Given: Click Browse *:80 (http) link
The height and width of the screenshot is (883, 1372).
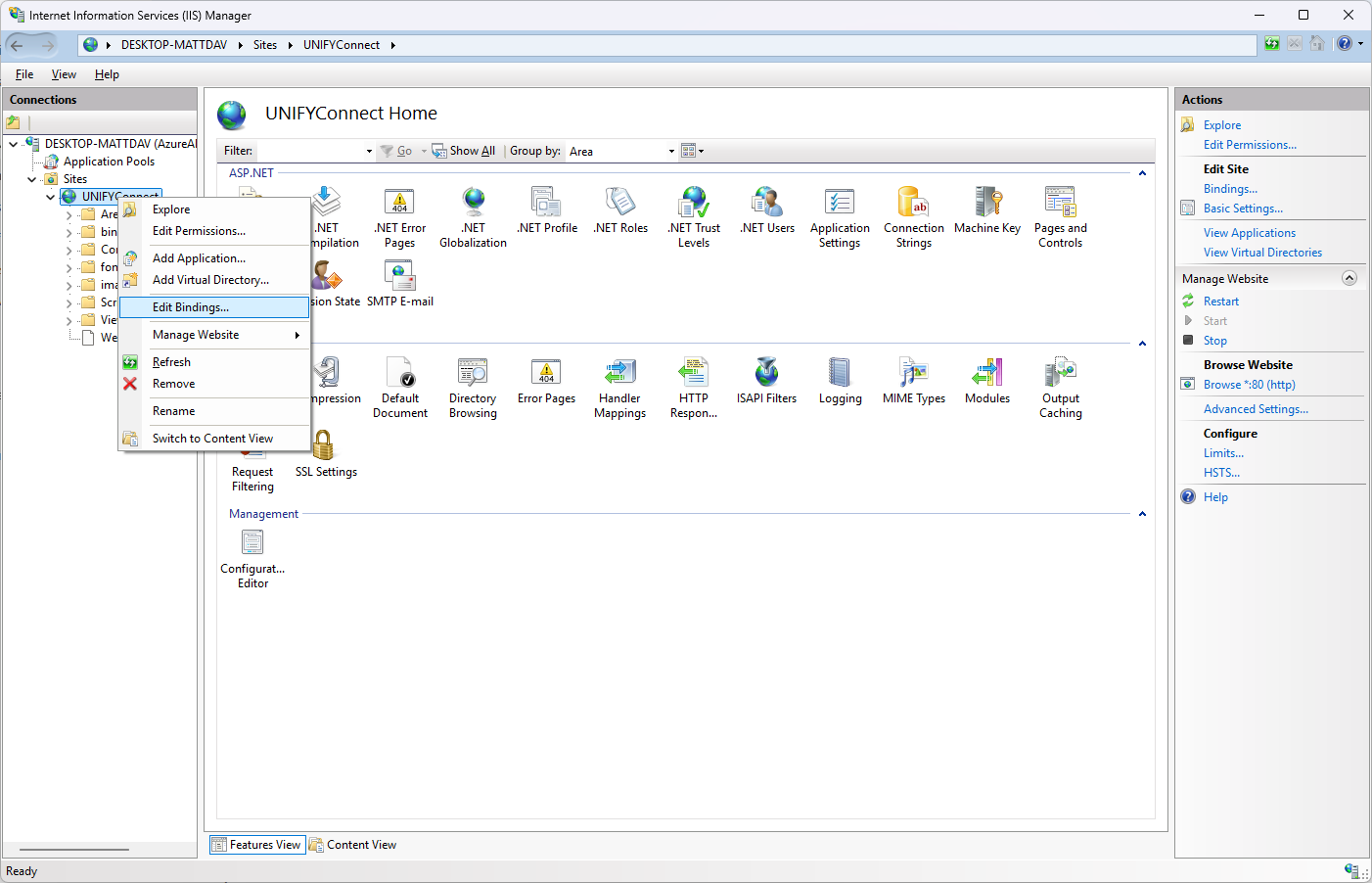Looking at the screenshot, I should [x=1250, y=385].
